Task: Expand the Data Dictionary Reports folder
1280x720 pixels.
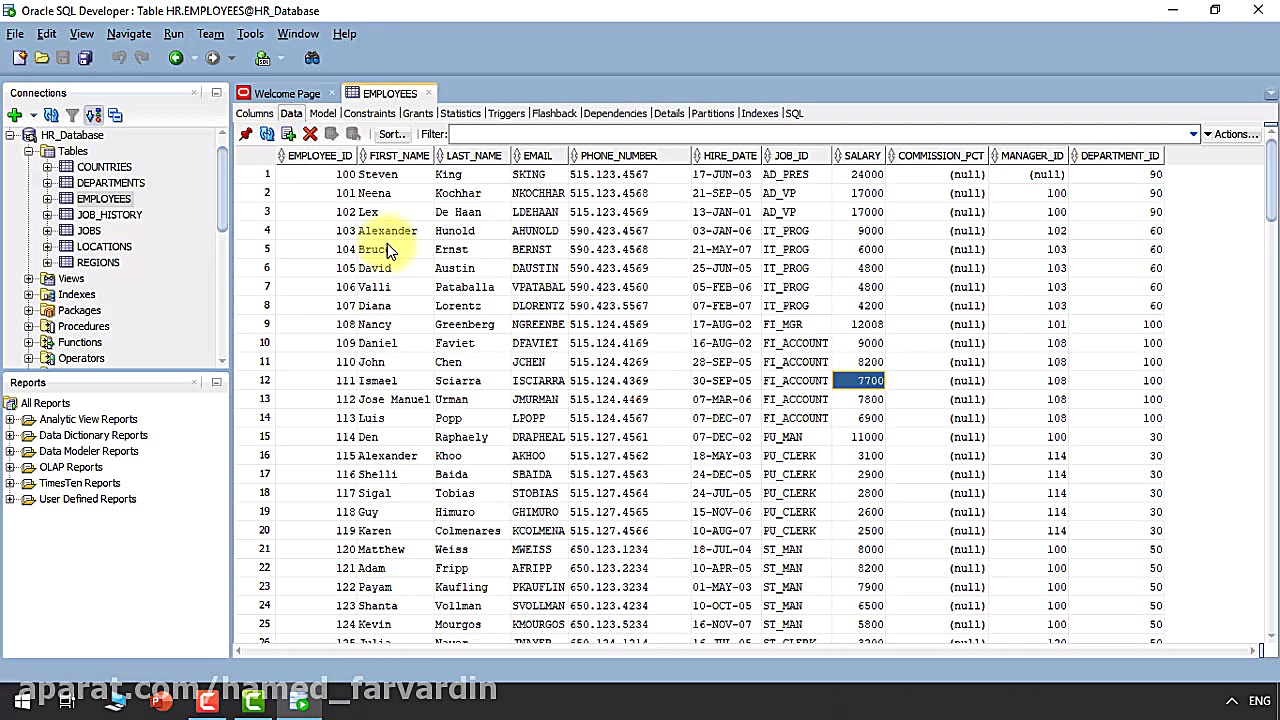Action: pos(11,436)
